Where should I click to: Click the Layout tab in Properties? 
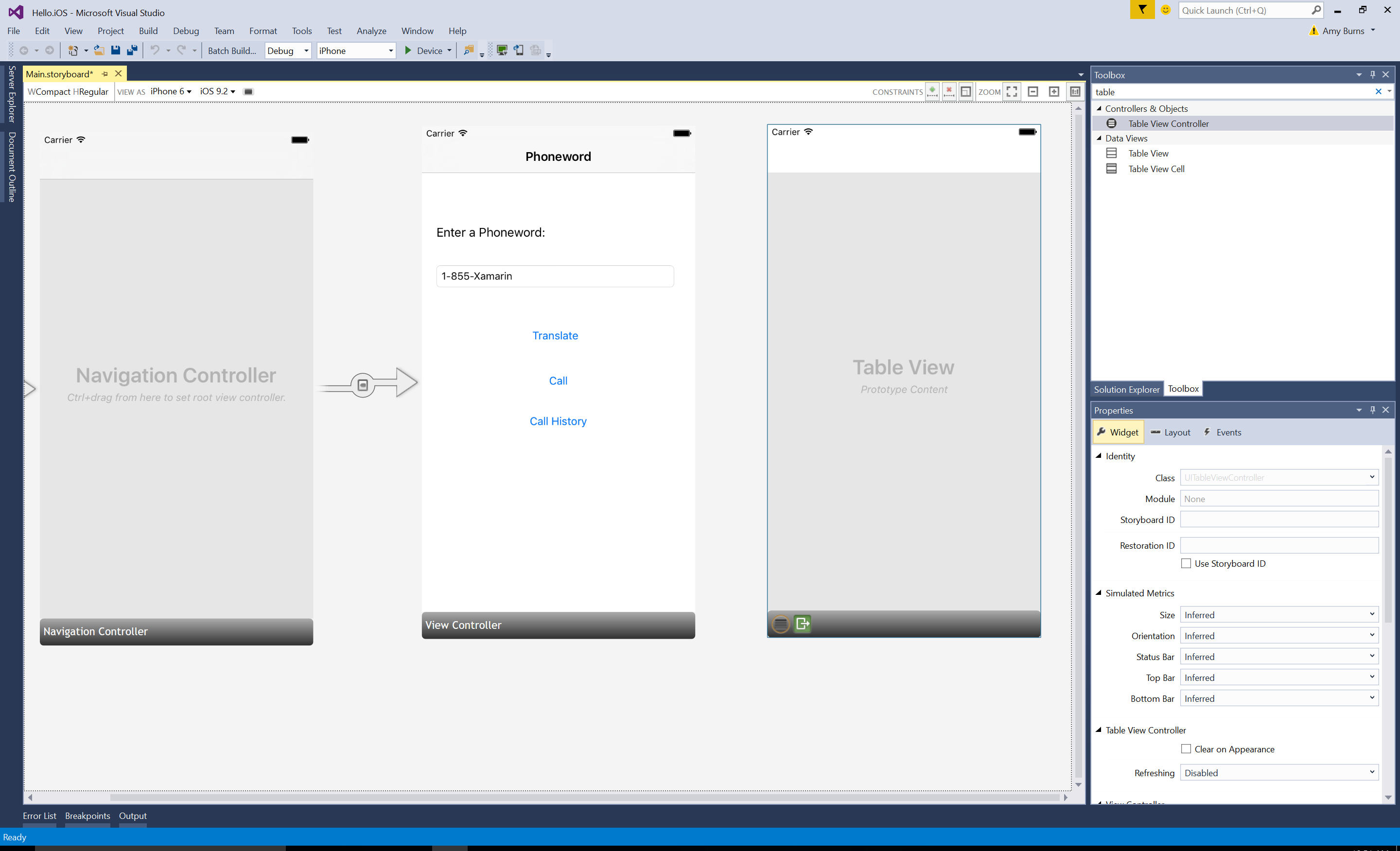[x=1177, y=431]
